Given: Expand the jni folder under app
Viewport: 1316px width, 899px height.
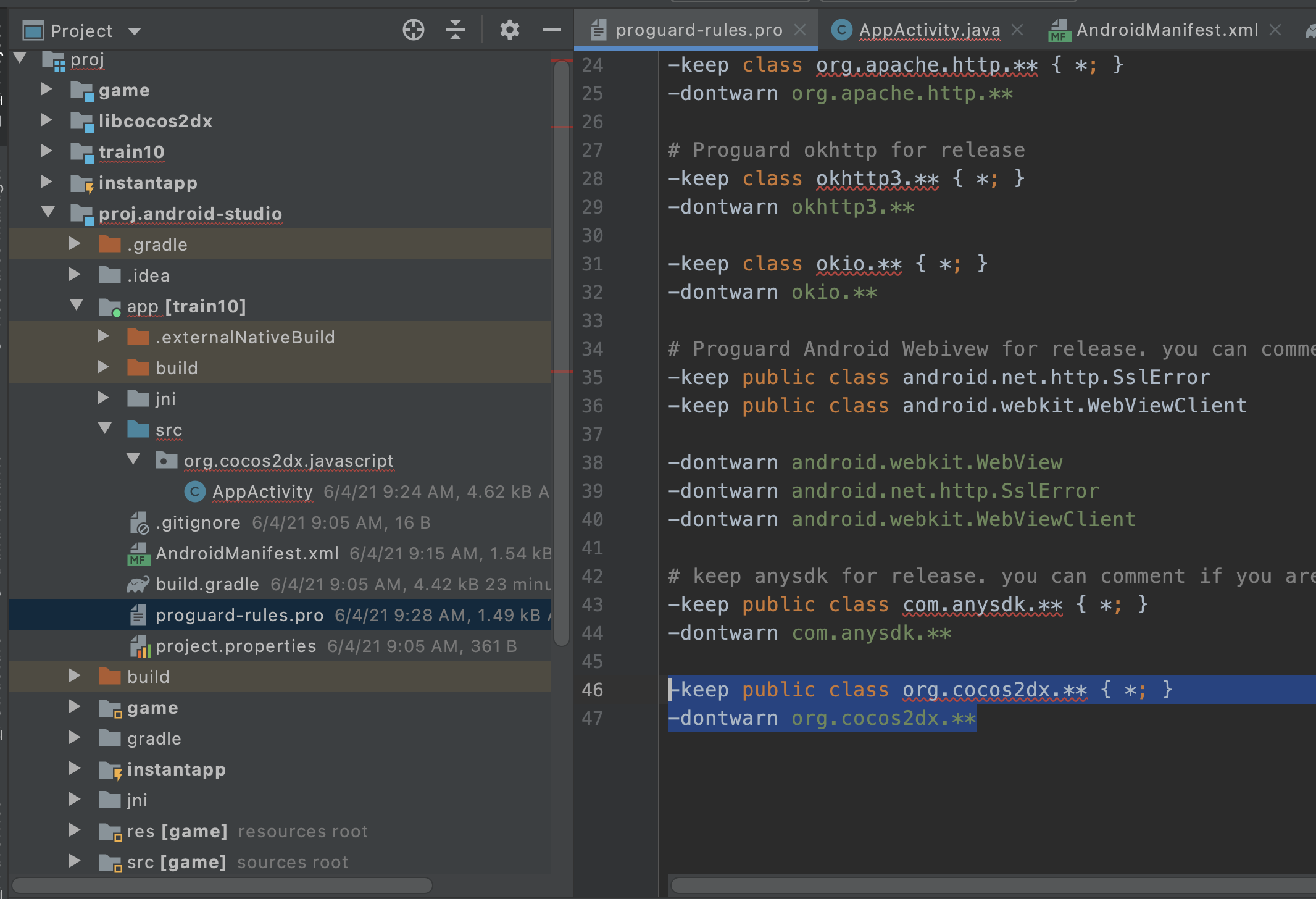Looking at the screenshot, I should pyautogui.click(x=103, y=398).
